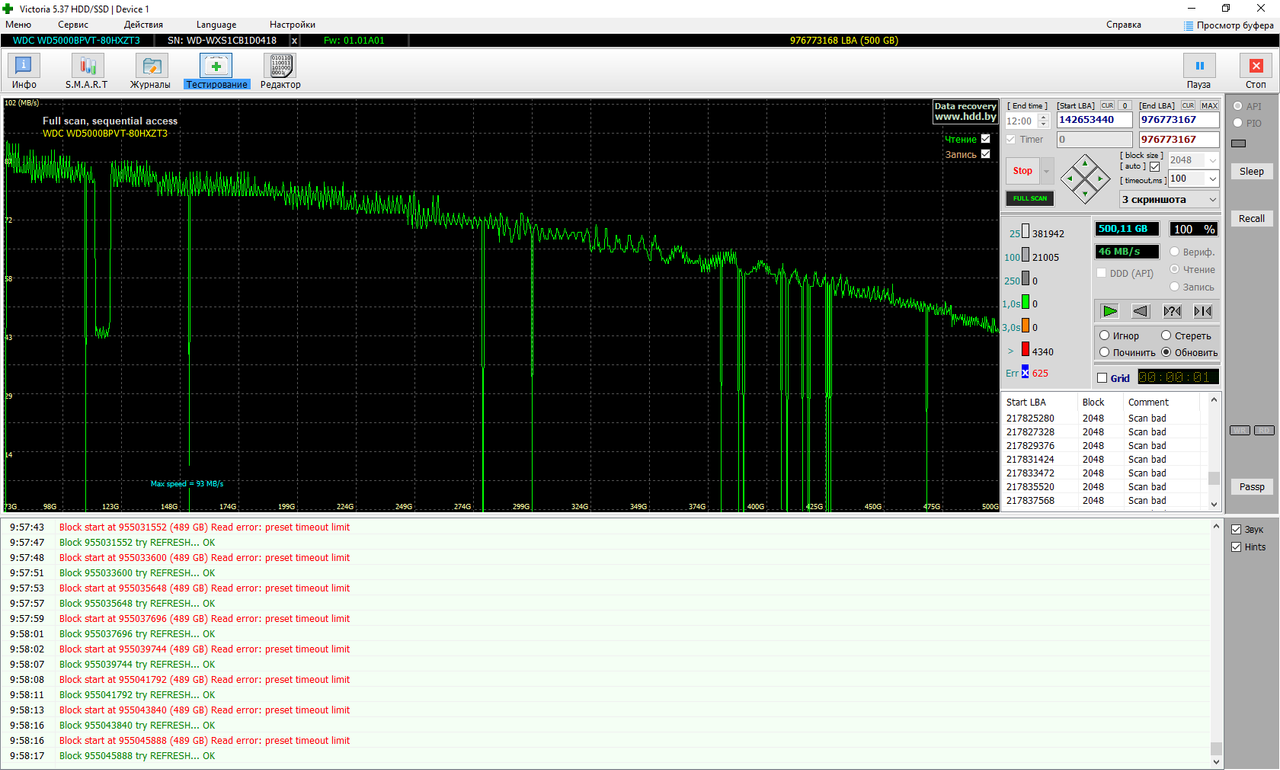1280x770 pixels.
Task: Open the Меню menu
Action: point(18,24)
